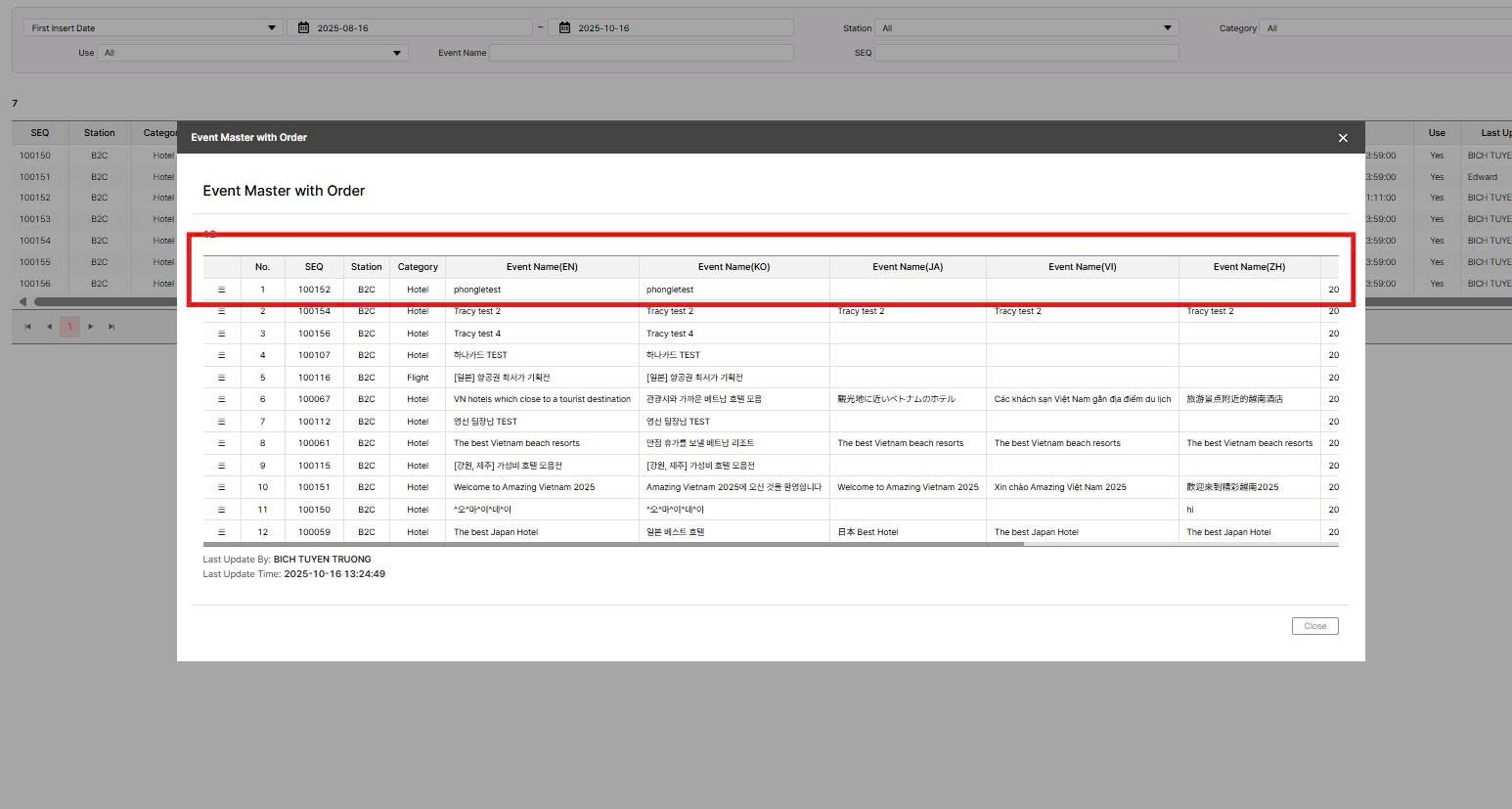Close the Event Master with Order dialog via X
The image size is (1512, 809).
pyautogui.click(x=1343, y=138)
